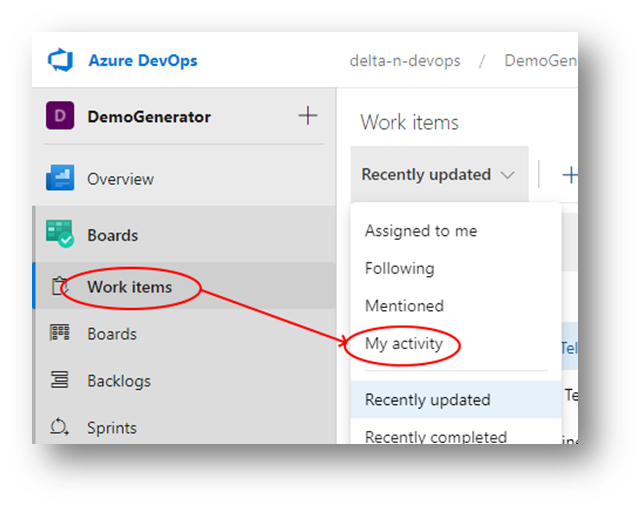Select highlighted Recently updated menu entry
Viewport: 643px width, 509px height.
[456, 399]
